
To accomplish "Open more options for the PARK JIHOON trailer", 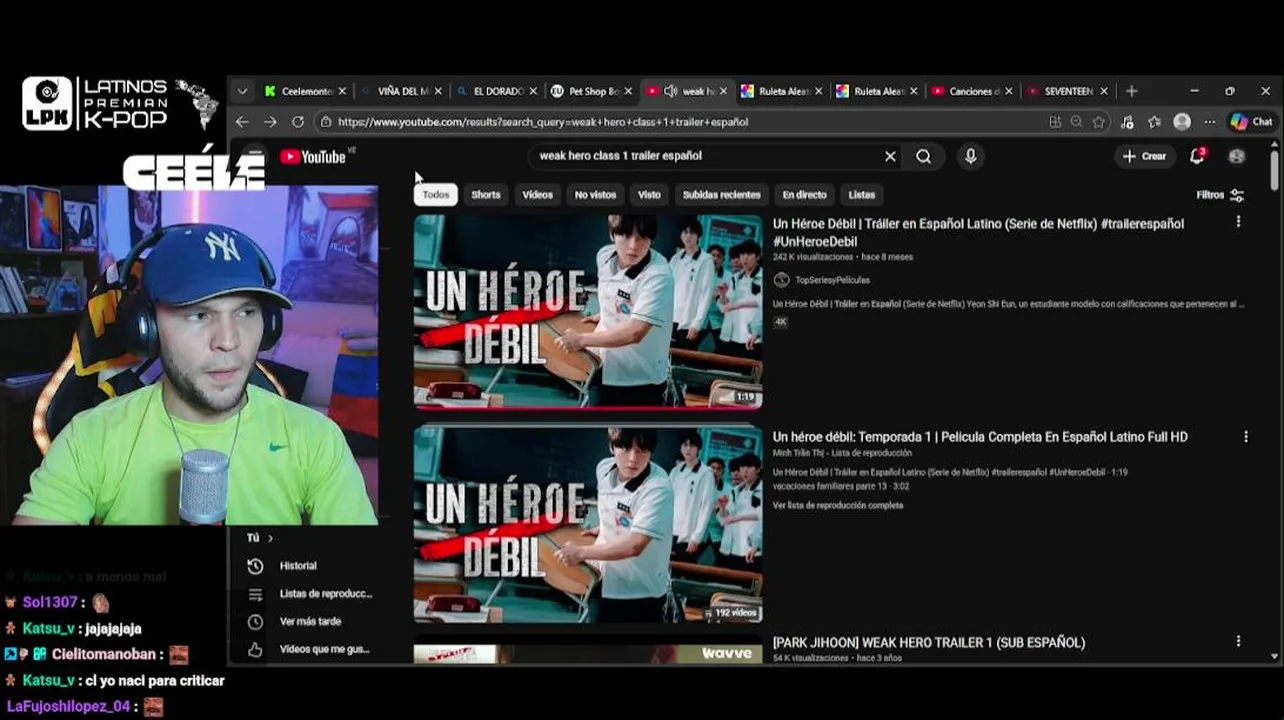I will point(1238,641).
